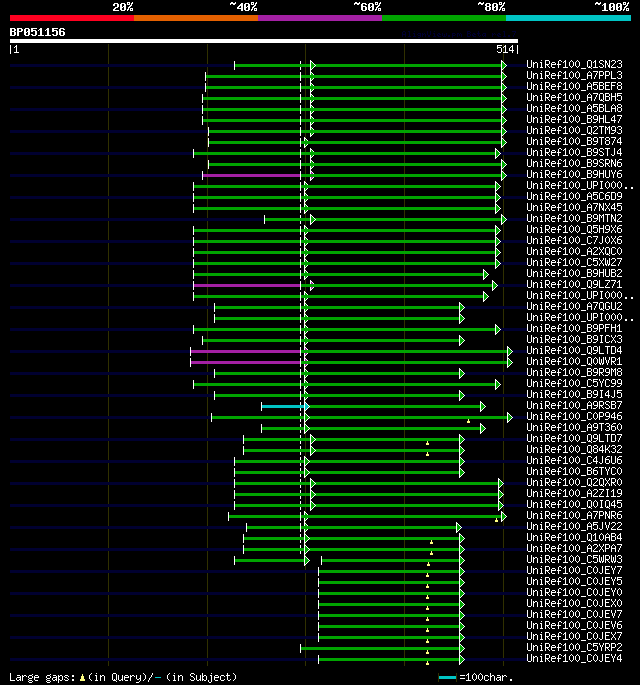
Task: Open the UniRef100_Q2QXR0 entry
Action: click(x=574, y=482)
